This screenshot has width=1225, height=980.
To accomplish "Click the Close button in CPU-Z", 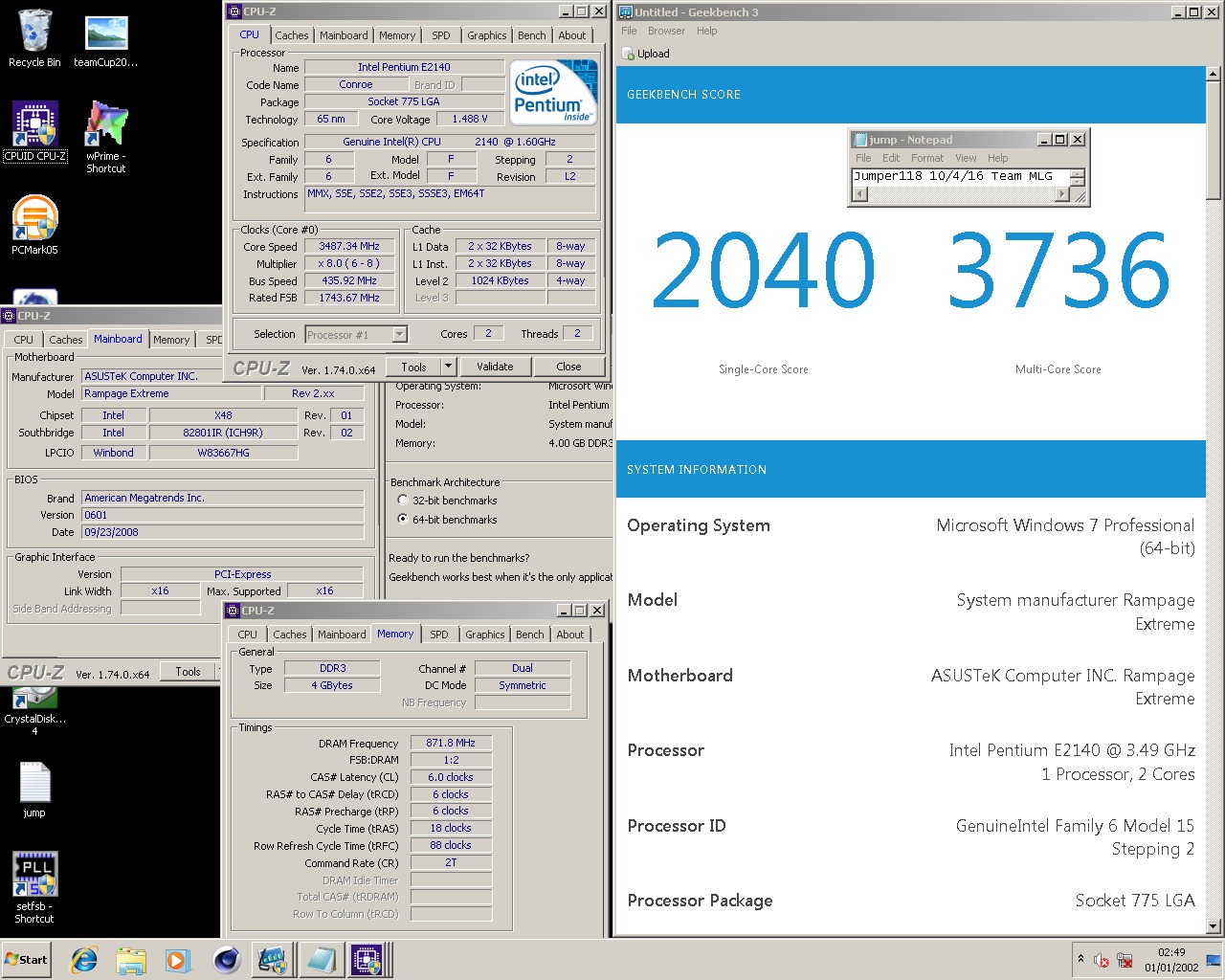I will coord(568,367).
